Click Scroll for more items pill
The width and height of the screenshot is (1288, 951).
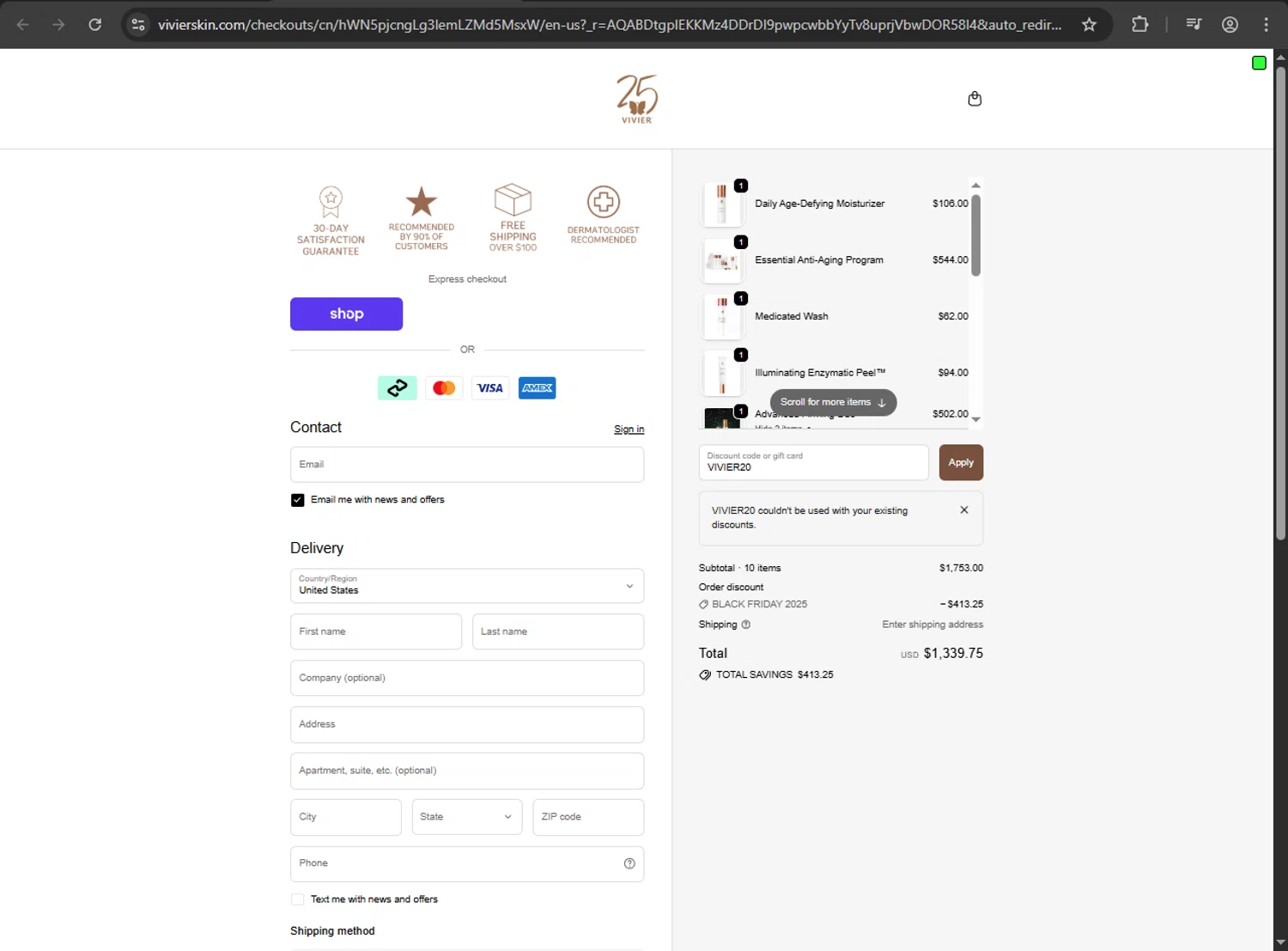pos(833,402)
